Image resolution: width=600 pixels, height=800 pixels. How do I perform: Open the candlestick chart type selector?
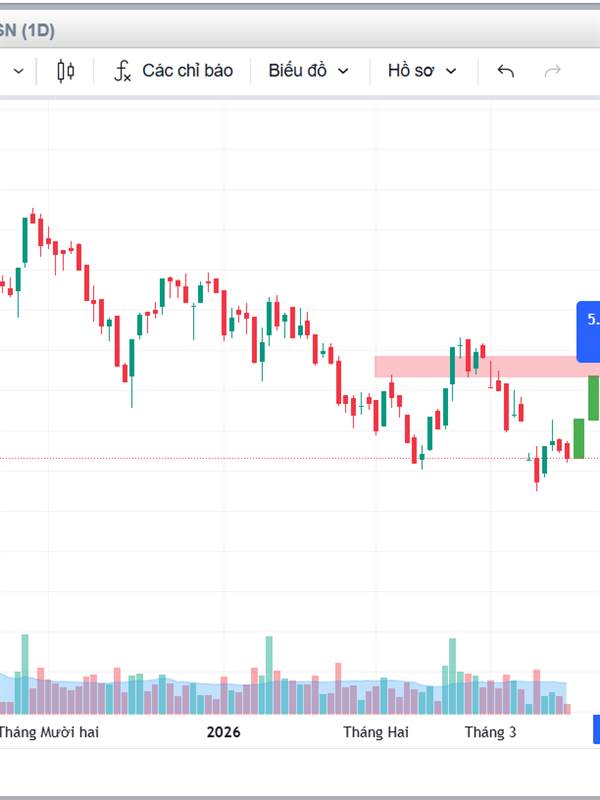pos(66,71)
